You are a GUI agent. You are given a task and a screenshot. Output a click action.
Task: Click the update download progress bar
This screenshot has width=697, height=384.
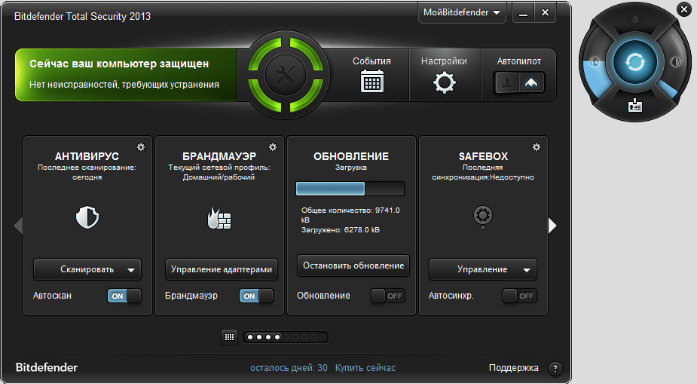click(x=350, y=188)
